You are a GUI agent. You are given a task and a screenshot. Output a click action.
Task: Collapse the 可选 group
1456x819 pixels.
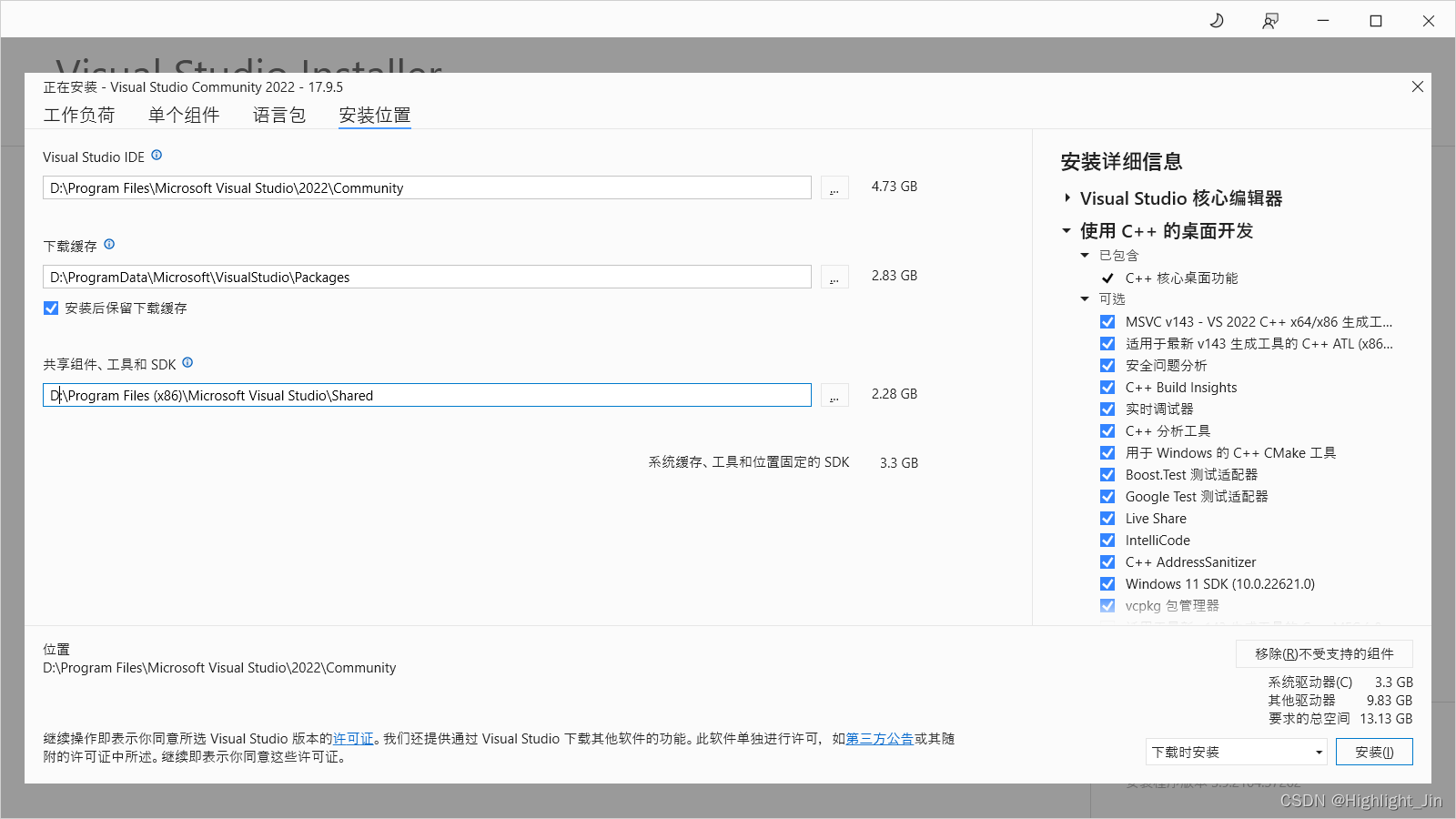1085,299
